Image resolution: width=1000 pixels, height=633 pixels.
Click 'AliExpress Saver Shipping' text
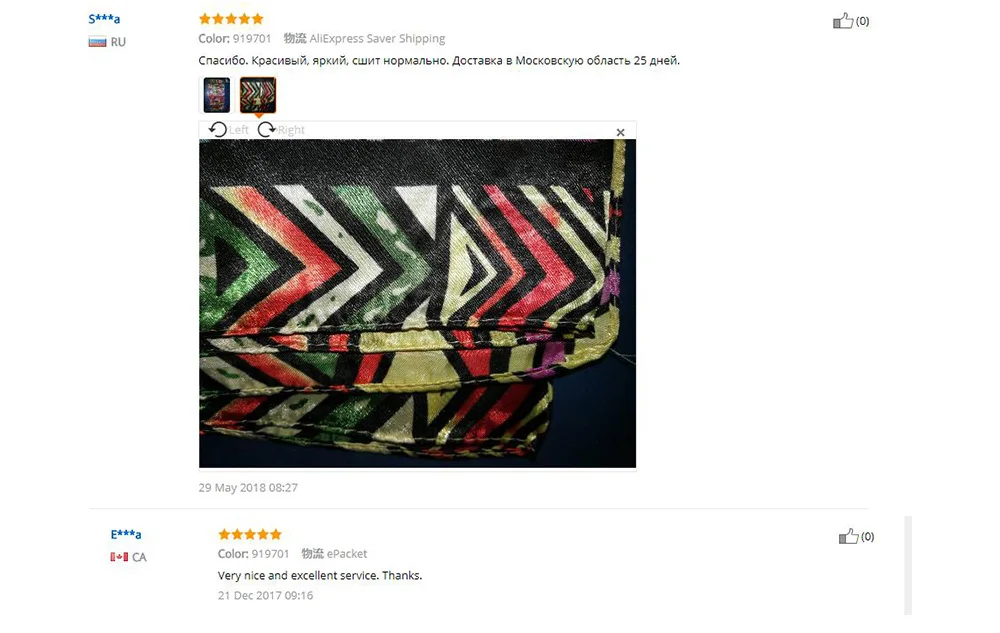coord(377,38)
